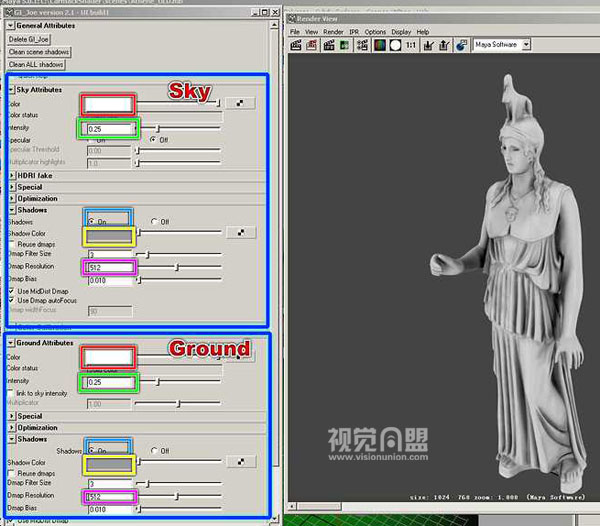Turn Ground Shadows On
The width and height of the screenshot is (600, 526).
92,451
